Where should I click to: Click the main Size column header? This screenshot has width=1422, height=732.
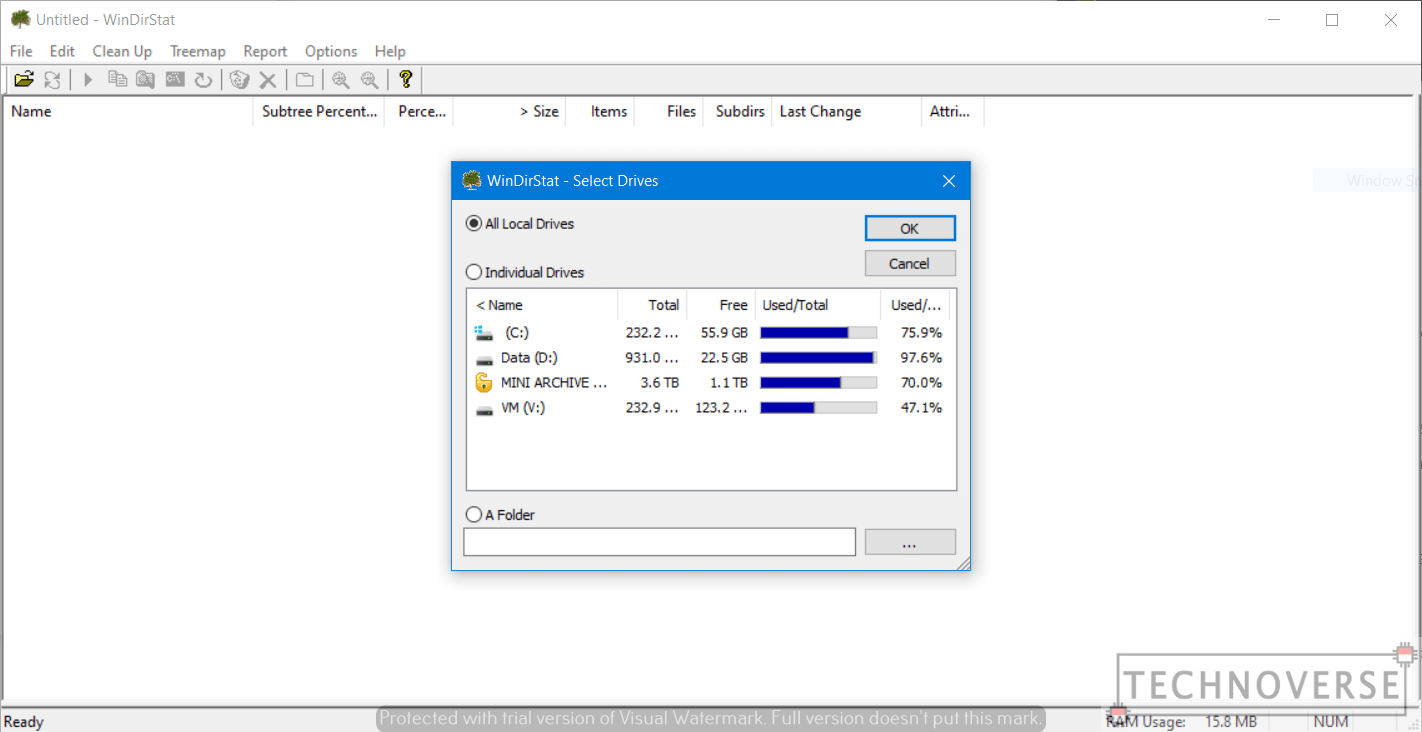tap(510, 111)
